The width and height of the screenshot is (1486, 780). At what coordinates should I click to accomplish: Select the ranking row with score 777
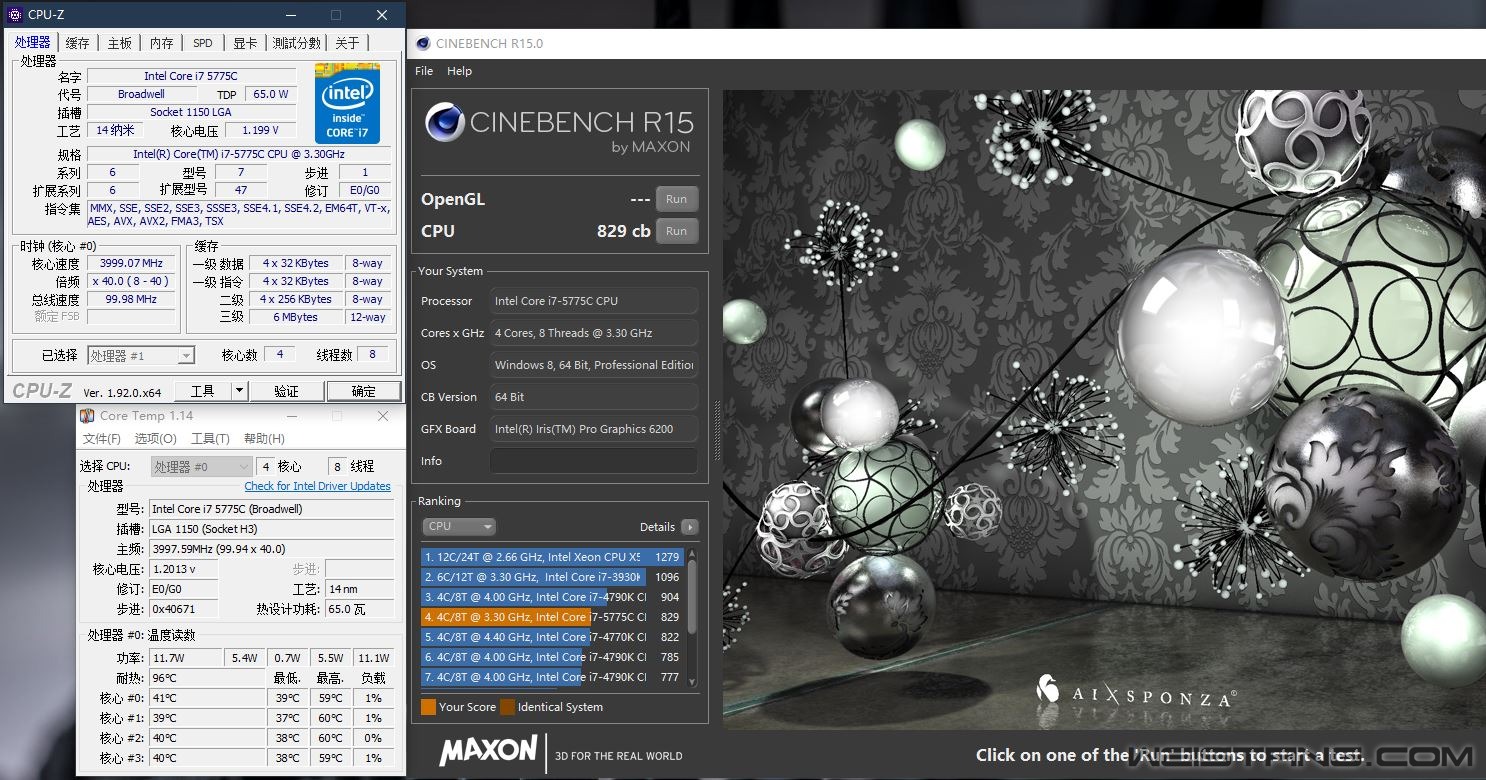point(552,677)
